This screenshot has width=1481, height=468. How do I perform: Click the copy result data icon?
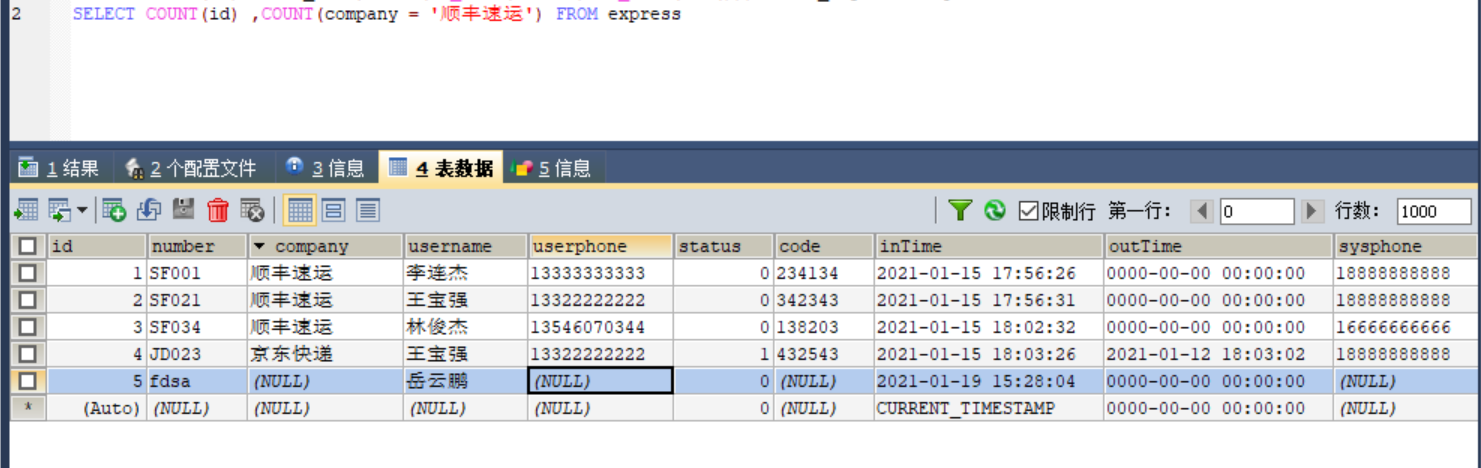tap(59, 210)
